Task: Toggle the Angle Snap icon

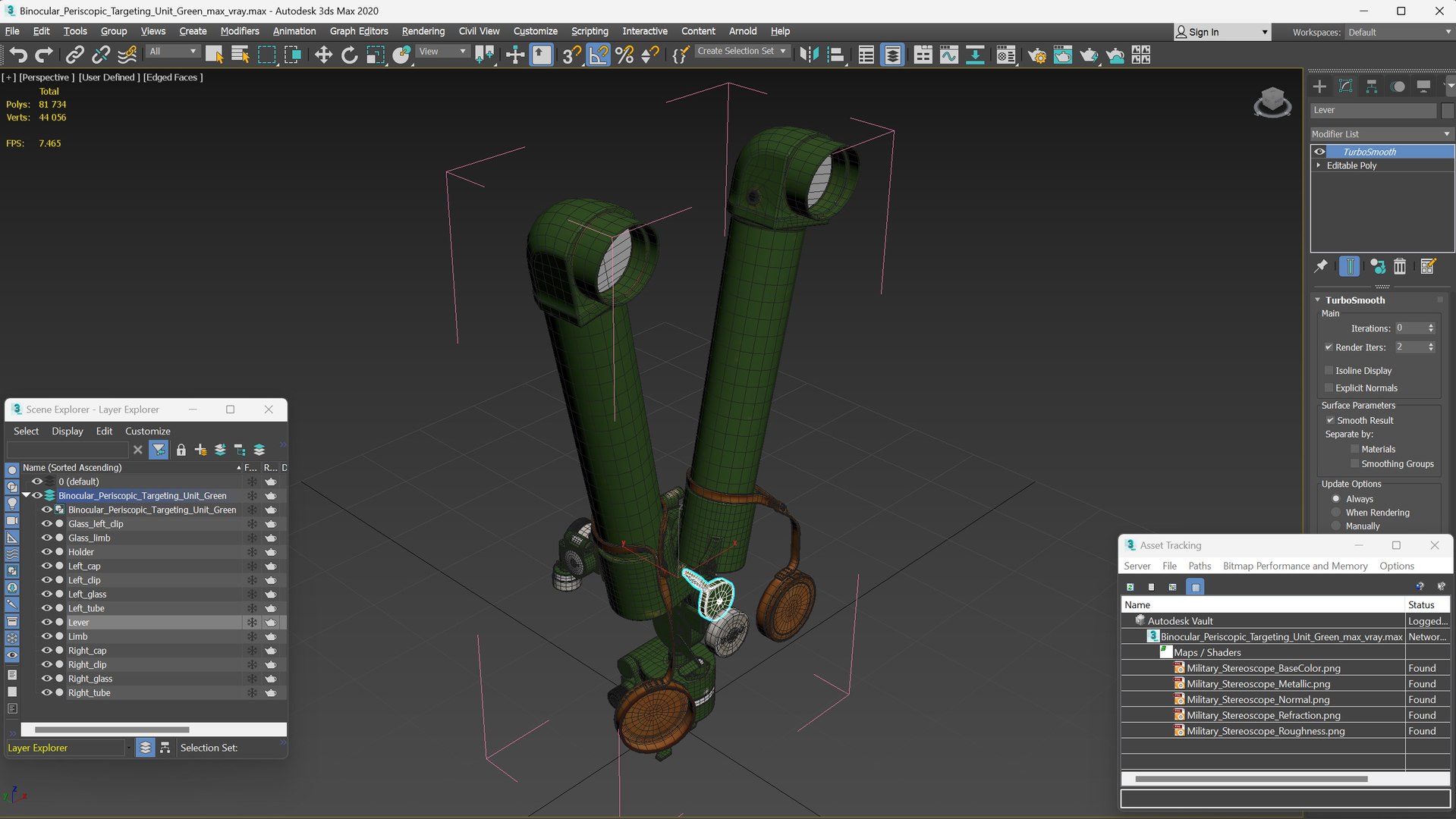Action: click(x=599, y=55)
